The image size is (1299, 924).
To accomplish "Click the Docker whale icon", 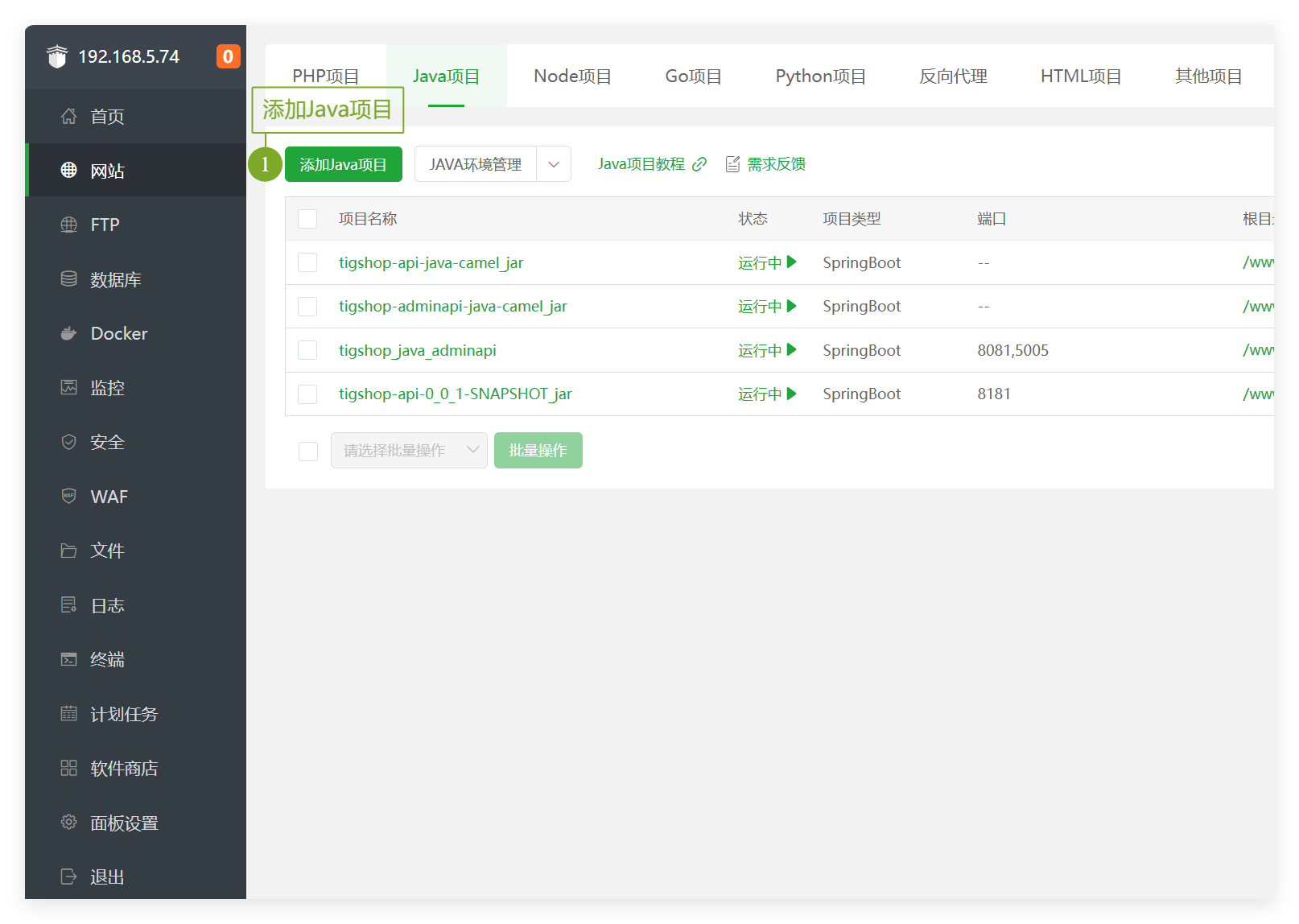I will [x=69, y=333].
